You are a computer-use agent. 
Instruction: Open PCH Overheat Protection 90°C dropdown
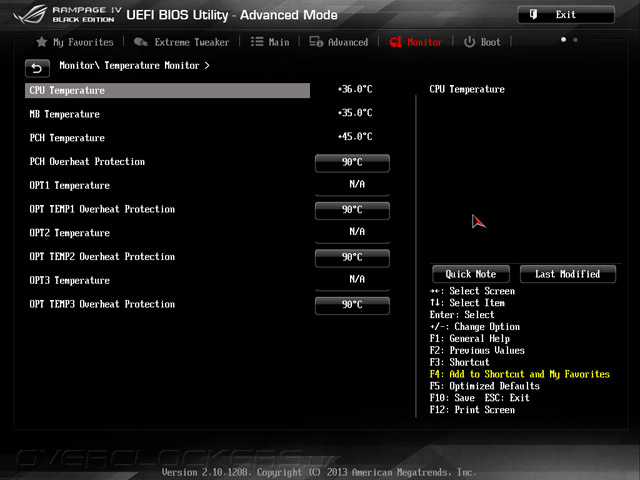[x=352, y=163]
